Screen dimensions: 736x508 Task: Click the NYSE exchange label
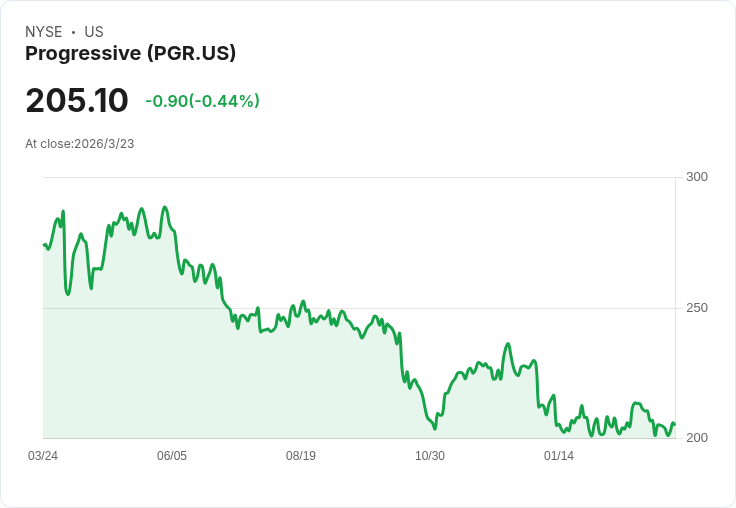pyautogui.click(x=43, y=32)
